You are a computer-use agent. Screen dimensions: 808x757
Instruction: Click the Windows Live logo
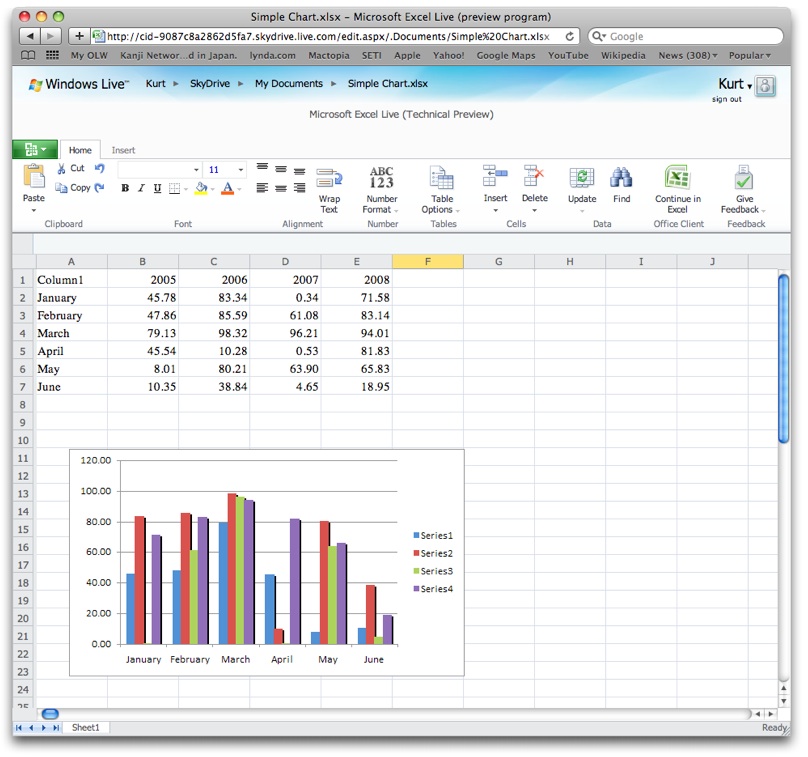[x=79, y=84]
